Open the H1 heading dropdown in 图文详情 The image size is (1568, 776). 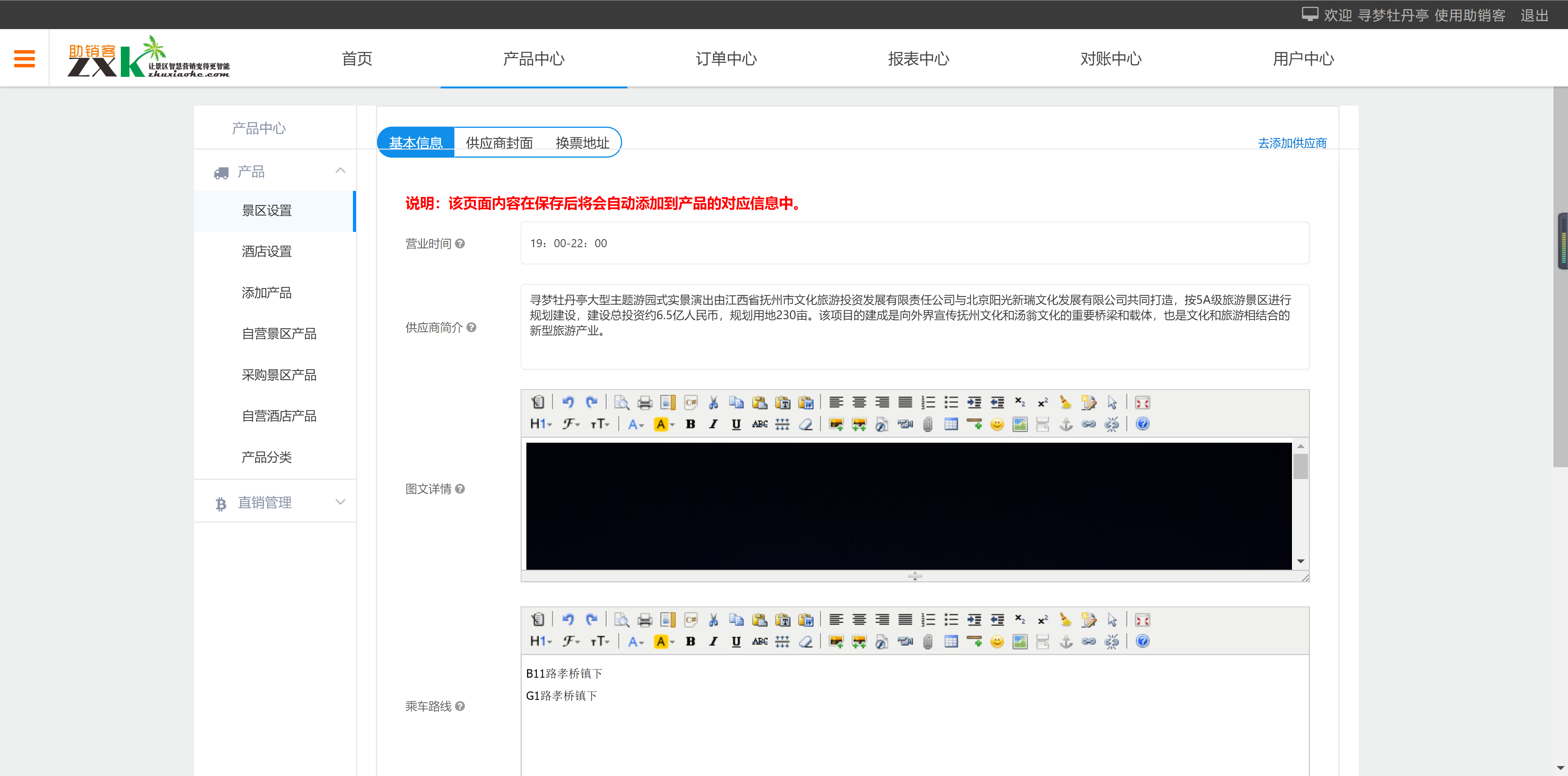tap(541, 424)
